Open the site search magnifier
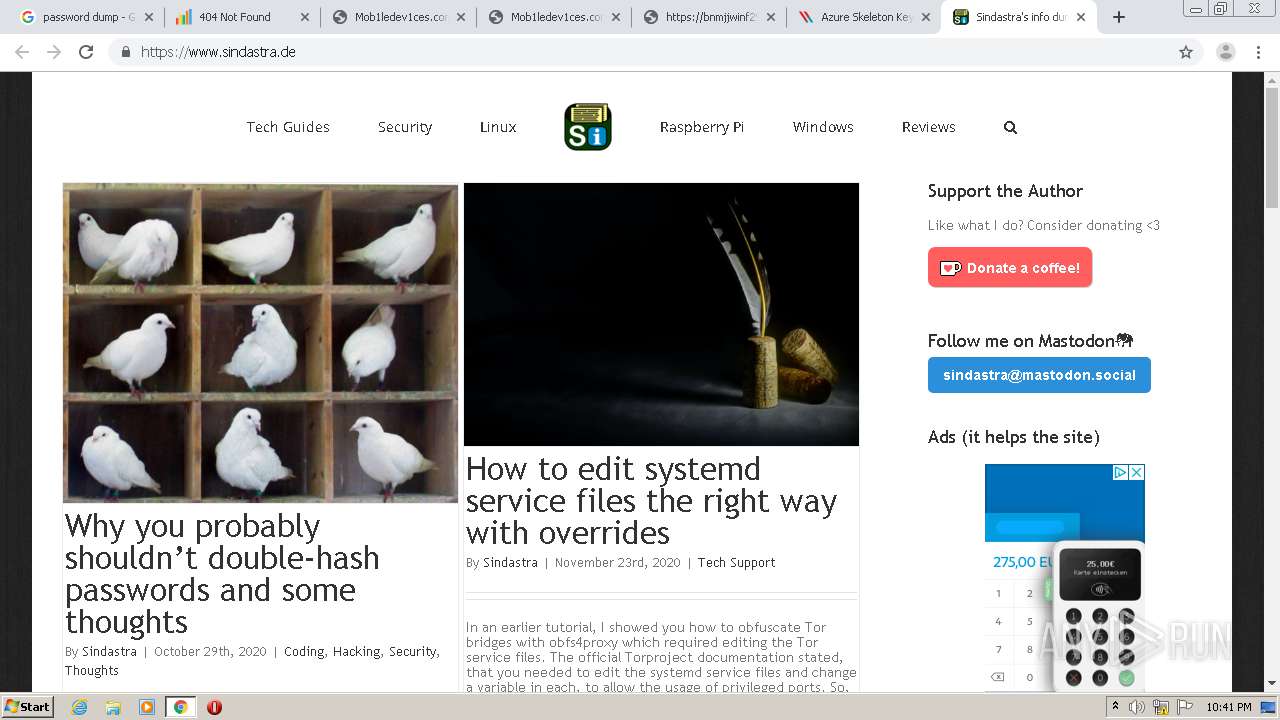 point(1010,127)
